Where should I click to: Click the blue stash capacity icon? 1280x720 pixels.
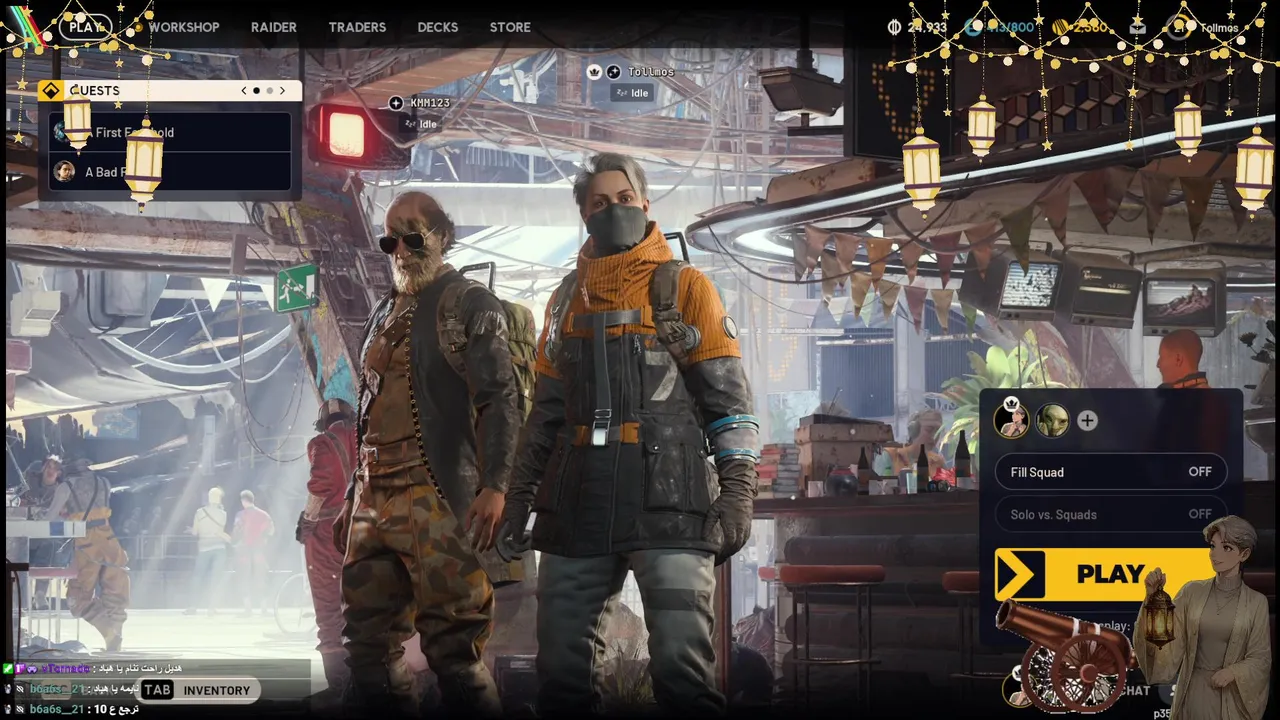point(973,27)
